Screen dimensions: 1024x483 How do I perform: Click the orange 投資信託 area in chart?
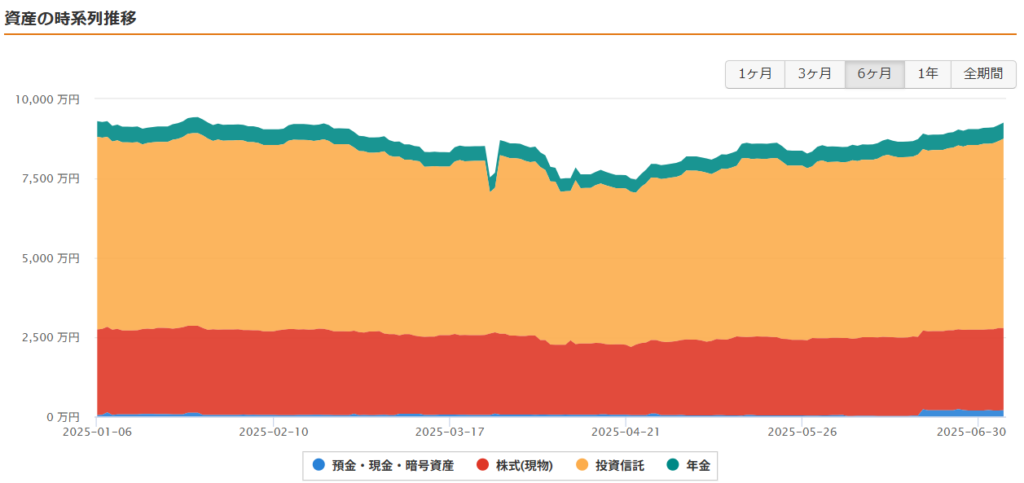click(x=522, y=261)
